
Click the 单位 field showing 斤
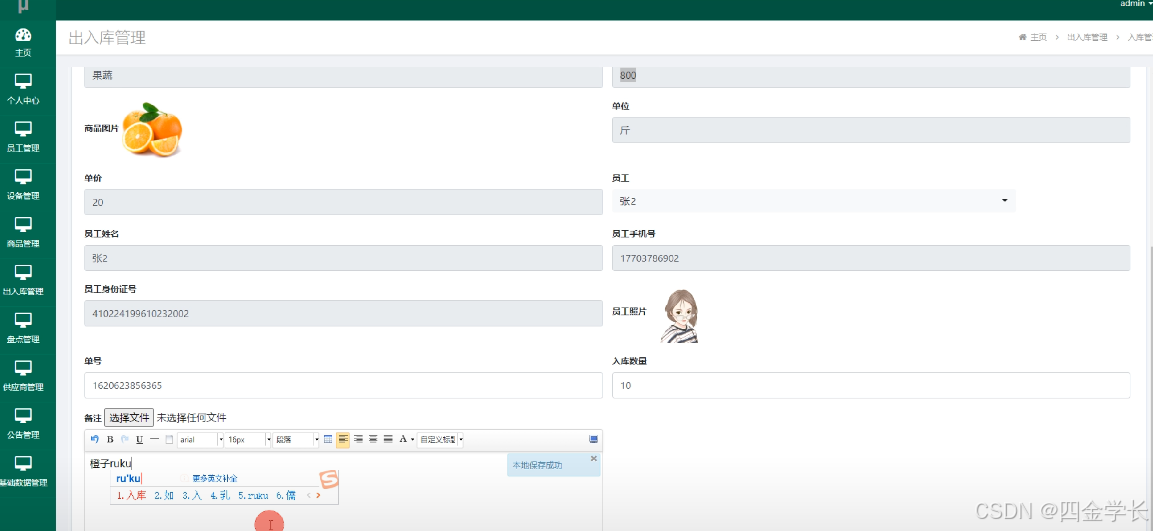click(x=871, y=130)
